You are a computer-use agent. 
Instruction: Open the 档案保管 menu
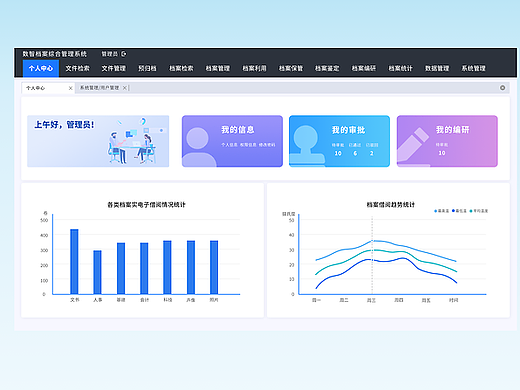pos(291,68)
